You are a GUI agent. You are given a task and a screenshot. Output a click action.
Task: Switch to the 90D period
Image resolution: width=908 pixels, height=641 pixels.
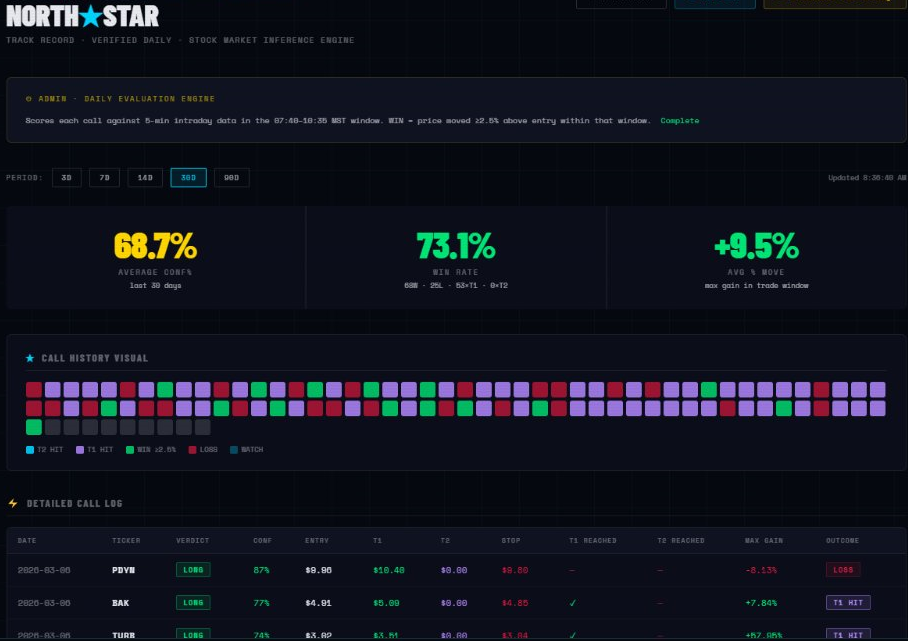pos(231,178)
